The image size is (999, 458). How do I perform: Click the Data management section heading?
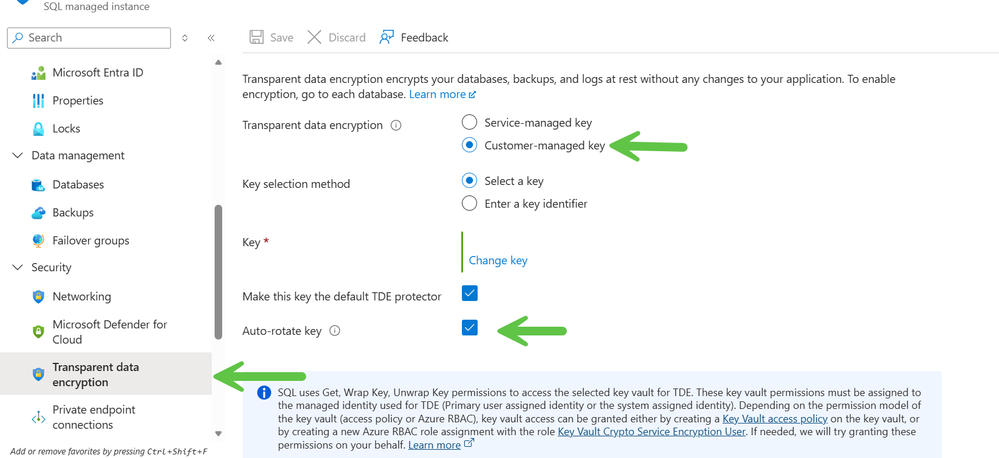pos(78,156)
